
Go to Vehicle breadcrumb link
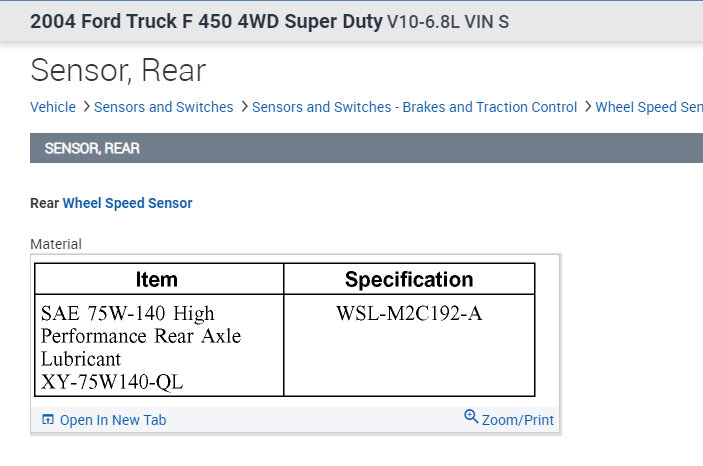click(53, 107)
